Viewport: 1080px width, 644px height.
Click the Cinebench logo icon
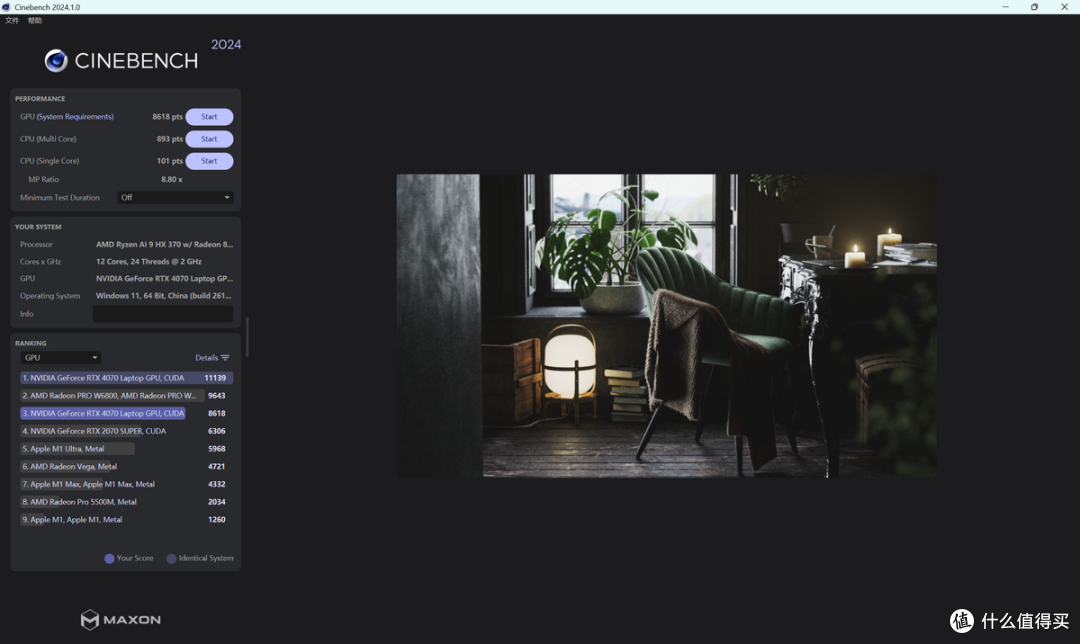pyautogui.click(x=56, y=61)
